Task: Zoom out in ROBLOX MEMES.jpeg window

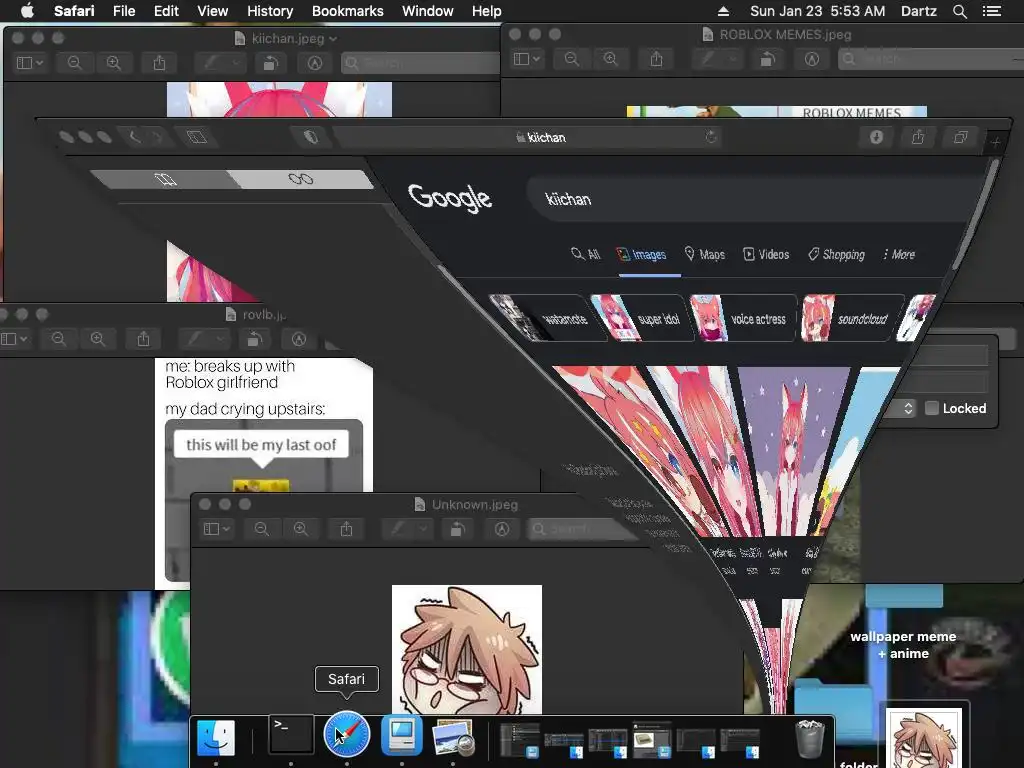Action: click(571, 59)
